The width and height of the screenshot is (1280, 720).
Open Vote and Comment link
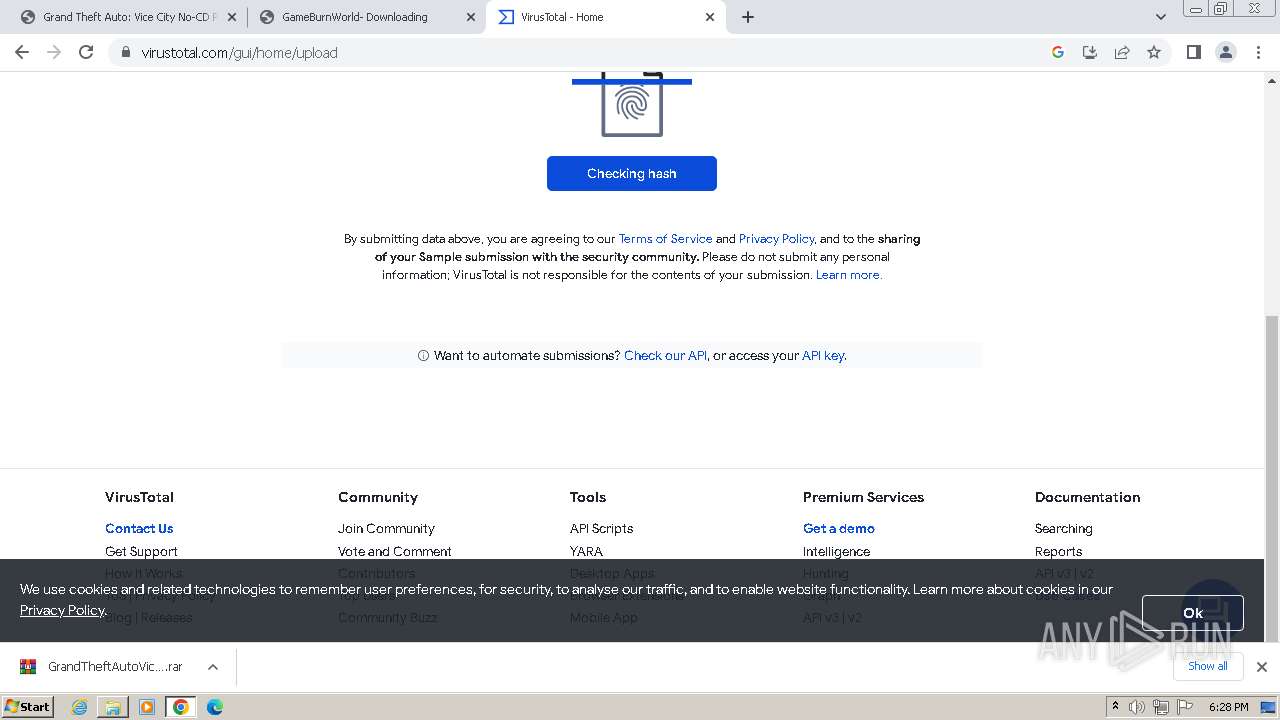click(395, 551)
